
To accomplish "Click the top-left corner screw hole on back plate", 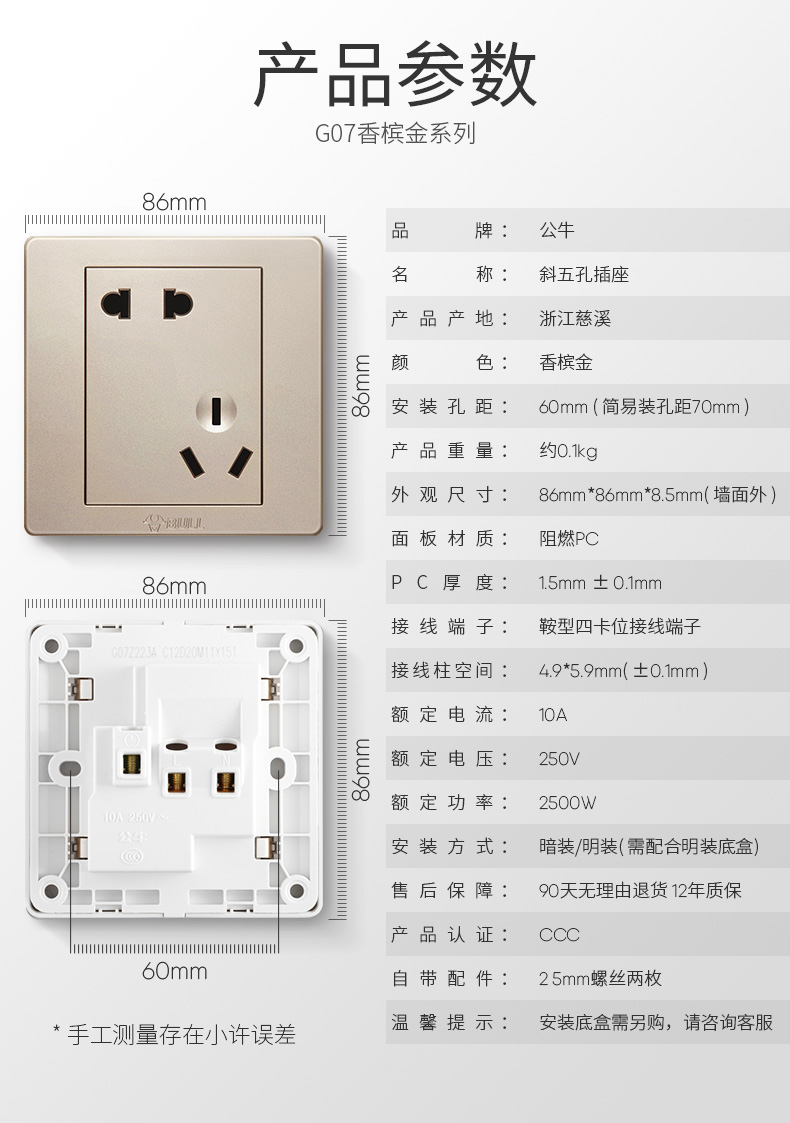I will click(52, 647).
